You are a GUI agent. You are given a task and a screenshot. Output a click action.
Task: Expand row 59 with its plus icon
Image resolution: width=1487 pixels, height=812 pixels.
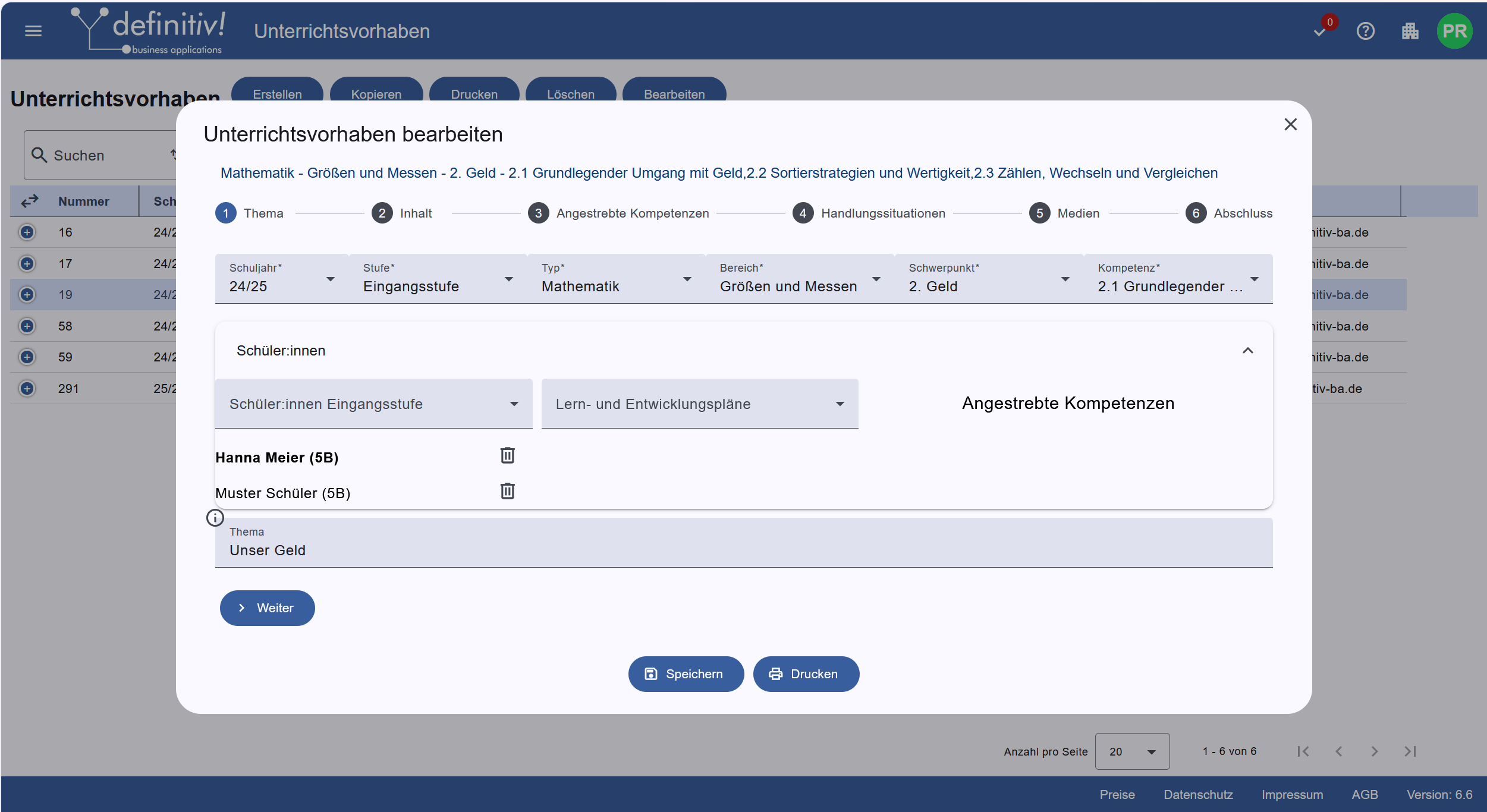coord(27,357)
